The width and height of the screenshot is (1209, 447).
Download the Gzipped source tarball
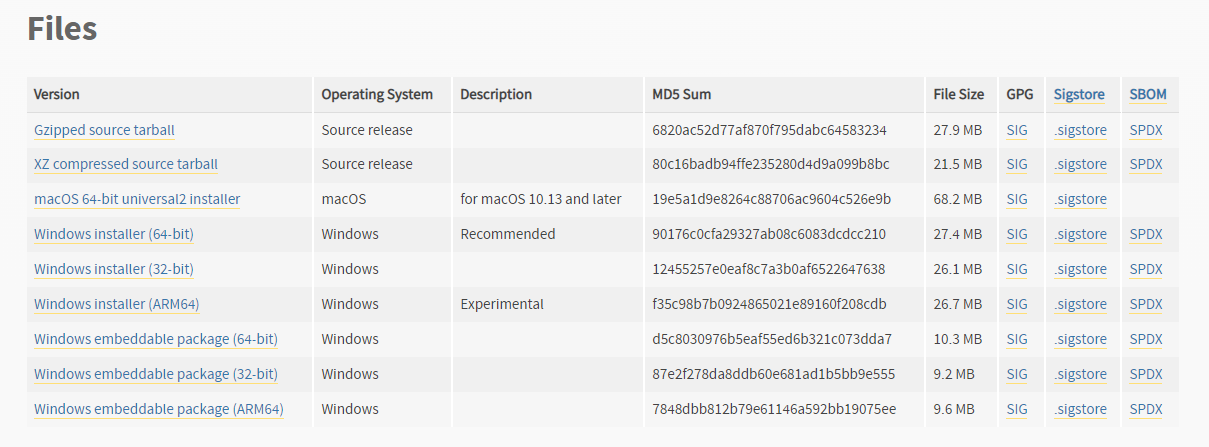coord(104,130)
